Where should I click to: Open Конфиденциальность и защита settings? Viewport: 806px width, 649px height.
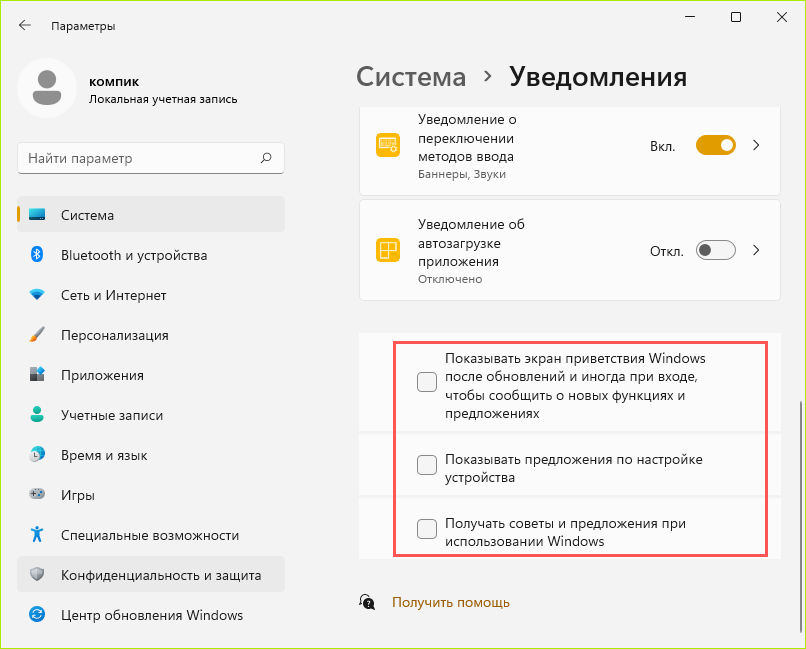tap(151, 574)
